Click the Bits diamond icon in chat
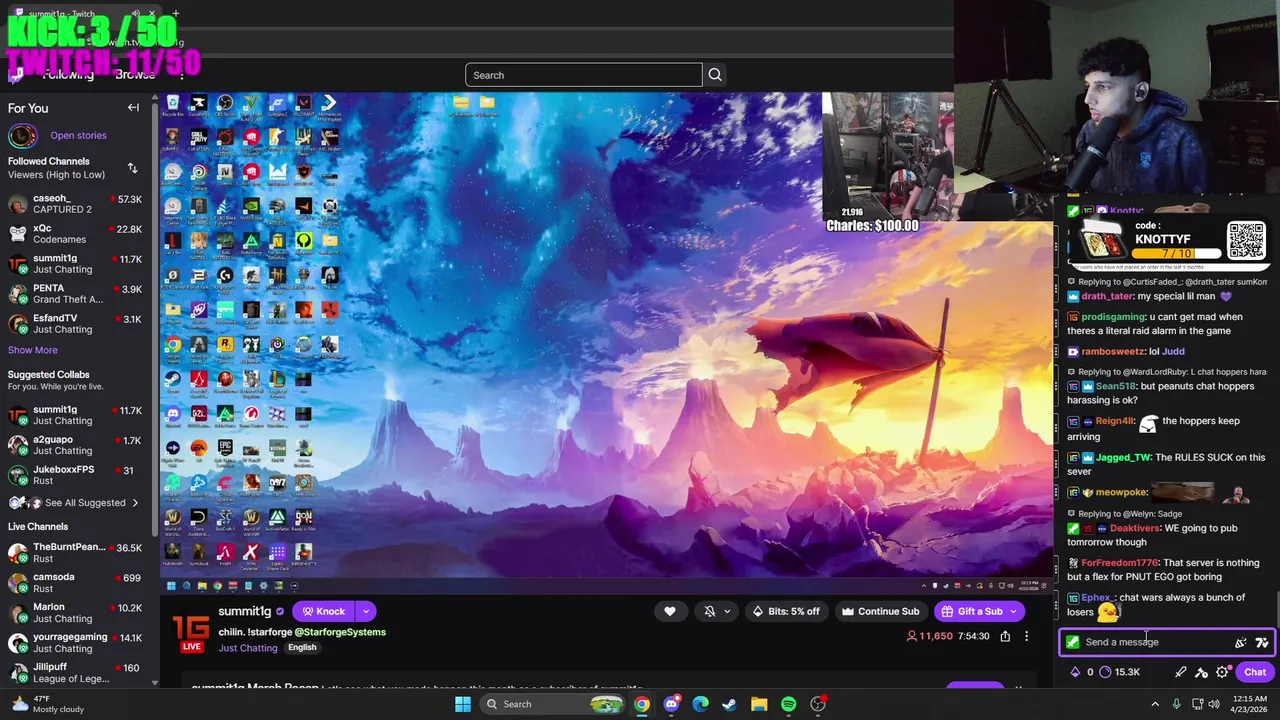 [x=1075, y=672]
